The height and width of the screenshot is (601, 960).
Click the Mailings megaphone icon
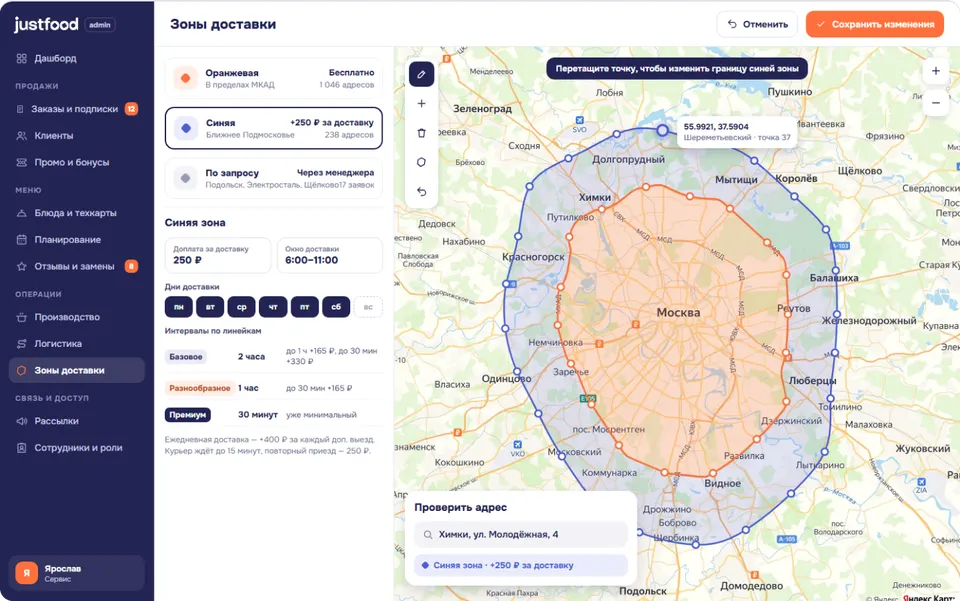[21, 421]
